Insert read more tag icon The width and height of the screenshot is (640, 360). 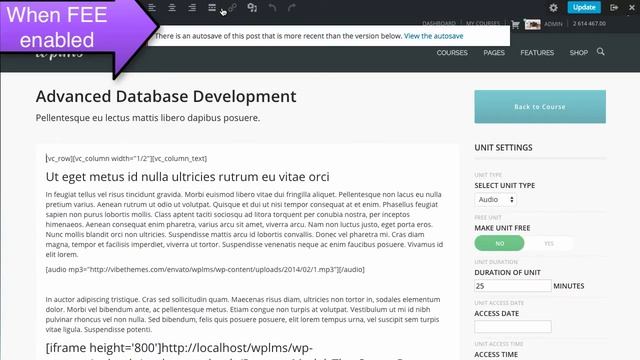[x=212, y=7]
